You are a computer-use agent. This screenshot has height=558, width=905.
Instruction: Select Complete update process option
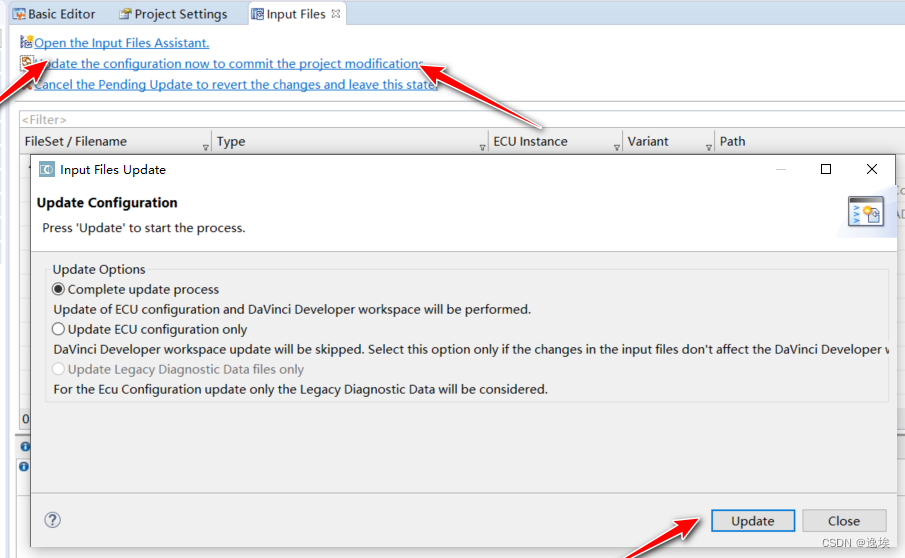pos(136,289)
